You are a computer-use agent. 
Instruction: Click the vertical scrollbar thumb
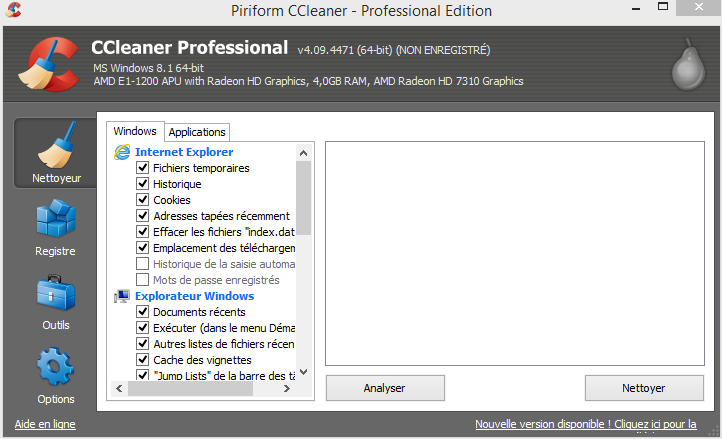pos(303,198)
